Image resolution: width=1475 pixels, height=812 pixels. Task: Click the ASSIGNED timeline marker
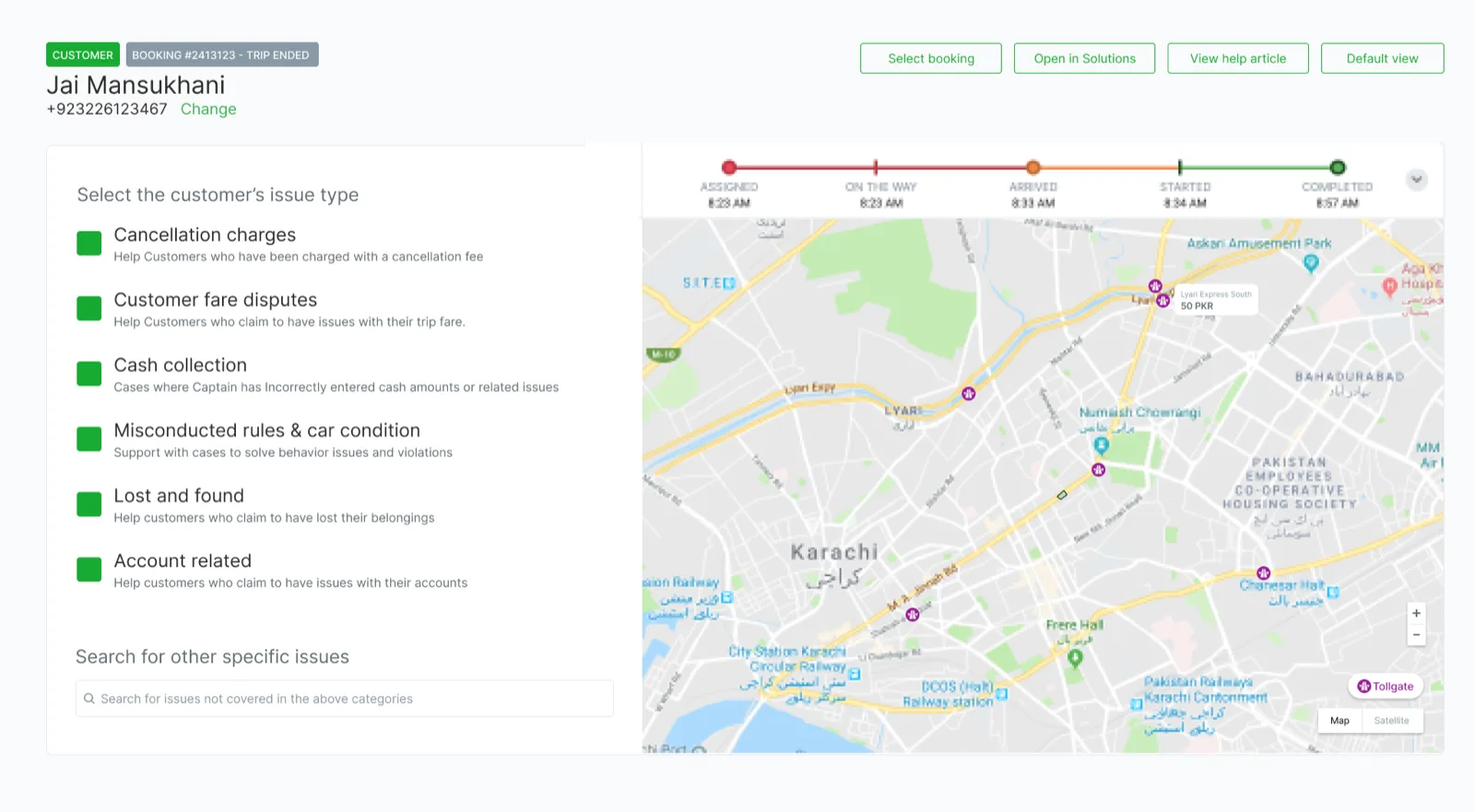click(x=729, y=168)
